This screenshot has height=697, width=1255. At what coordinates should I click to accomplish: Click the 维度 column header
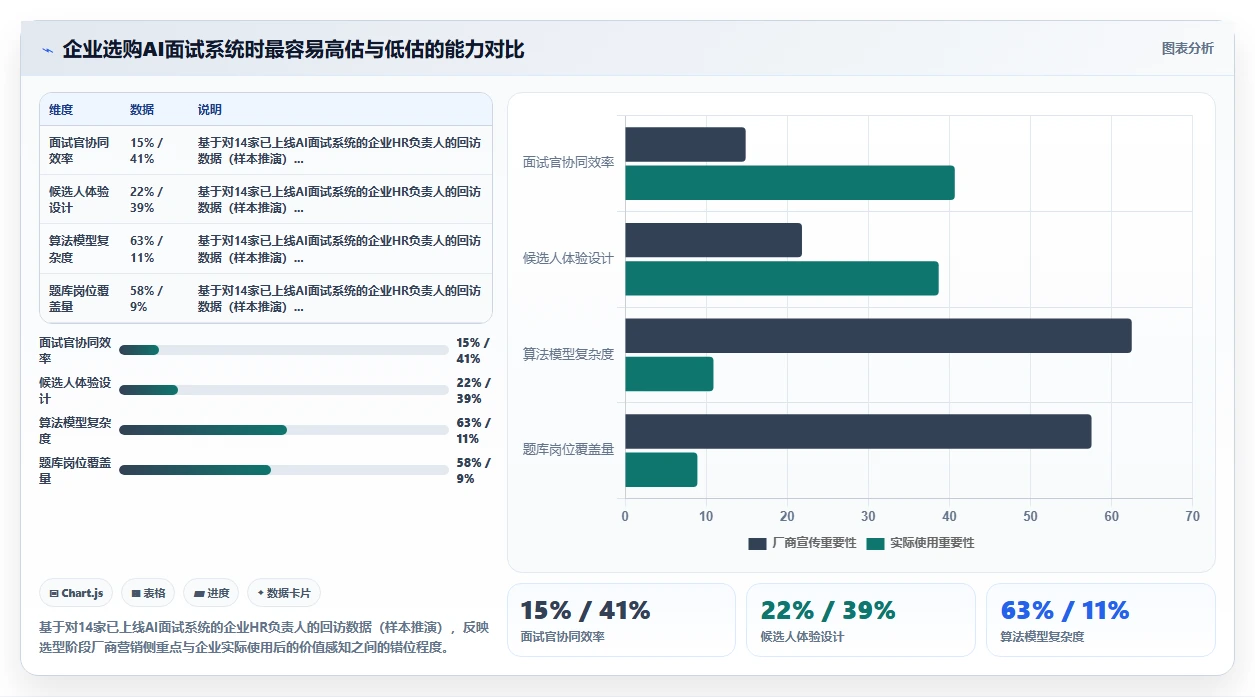click(61, 110)
